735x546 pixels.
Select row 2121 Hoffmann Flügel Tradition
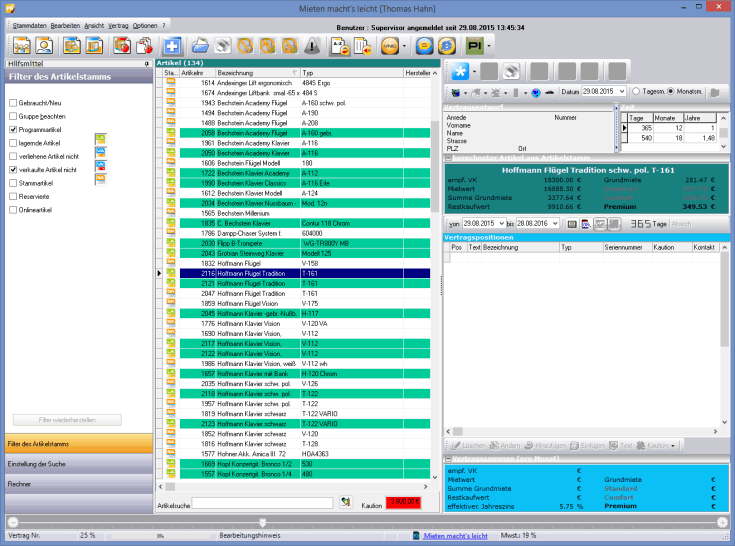[305, 284]
